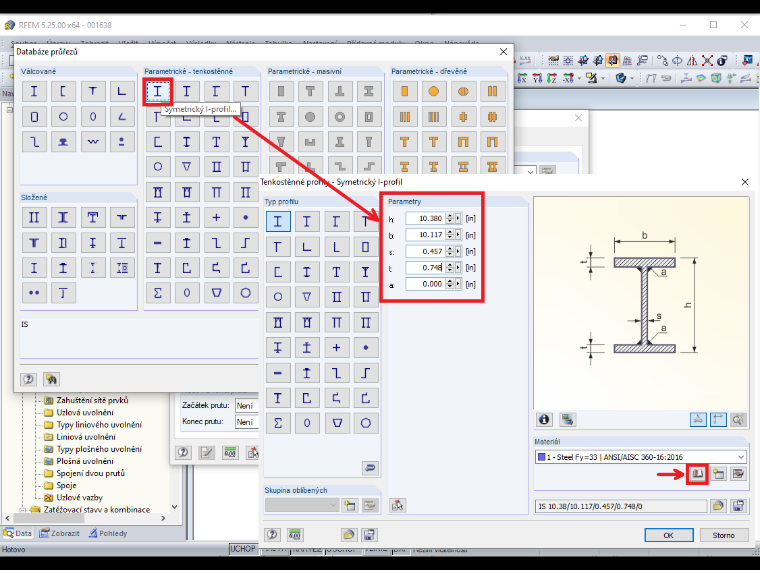Screen dimensions: 760x570
Task: Switch to Data navigator tab
Action: [17, 533]
